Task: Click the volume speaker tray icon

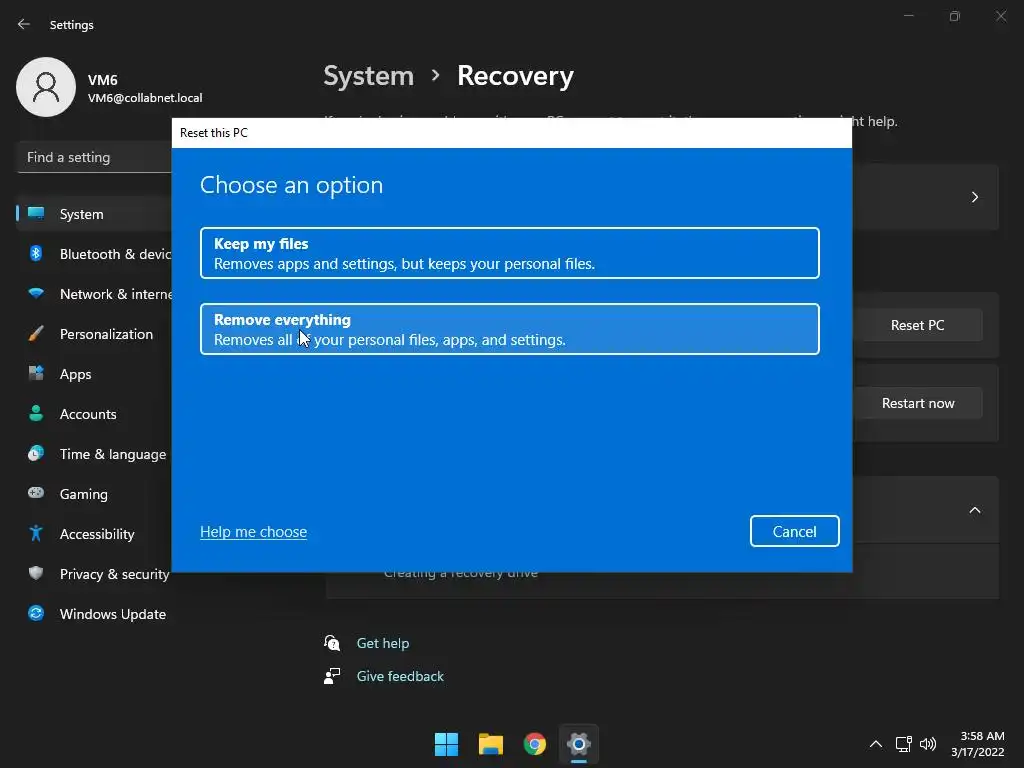Action: pyautogui.click(x=927, y=744)
